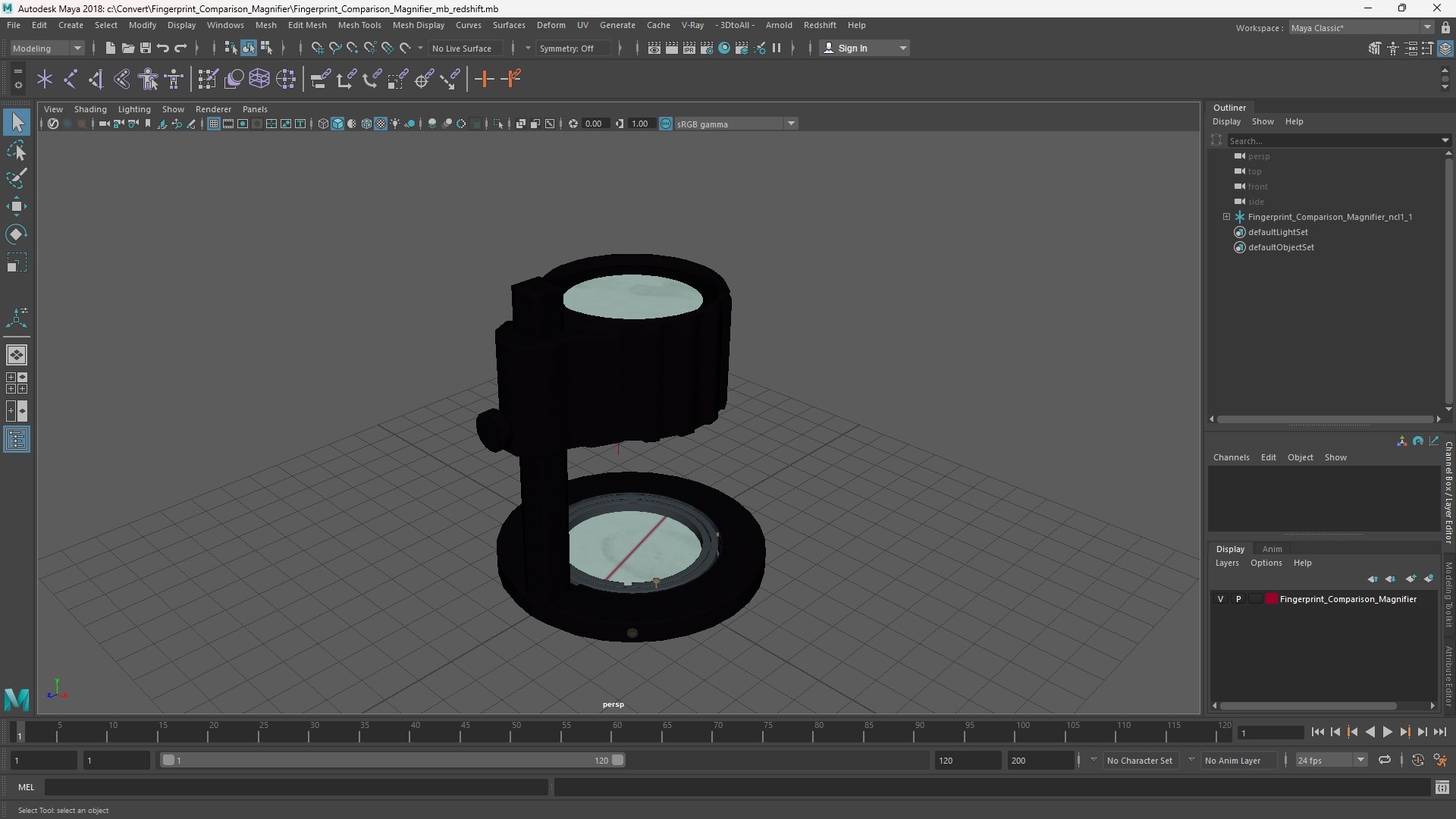Image resolution: width=1456 pixels, height=819 pixels.
Task: Toggle V visibility of Fingerprint_Comparison_Magnifier layer
Action: pyautogui.click(x=1220, y=599)
